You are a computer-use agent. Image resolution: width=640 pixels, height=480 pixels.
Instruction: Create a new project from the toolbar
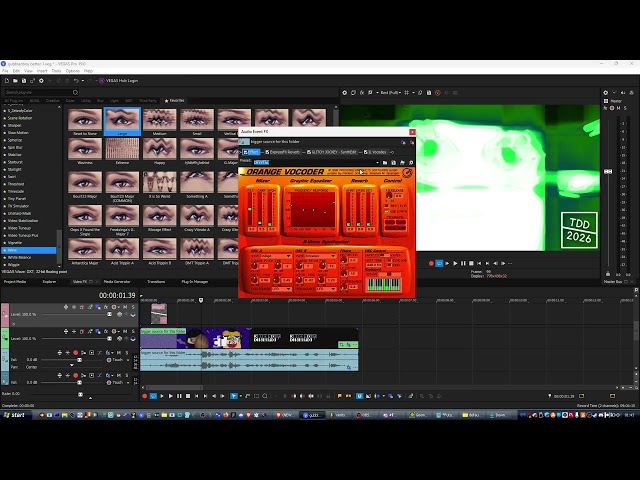pyautogui.click(x=7, y=81)
